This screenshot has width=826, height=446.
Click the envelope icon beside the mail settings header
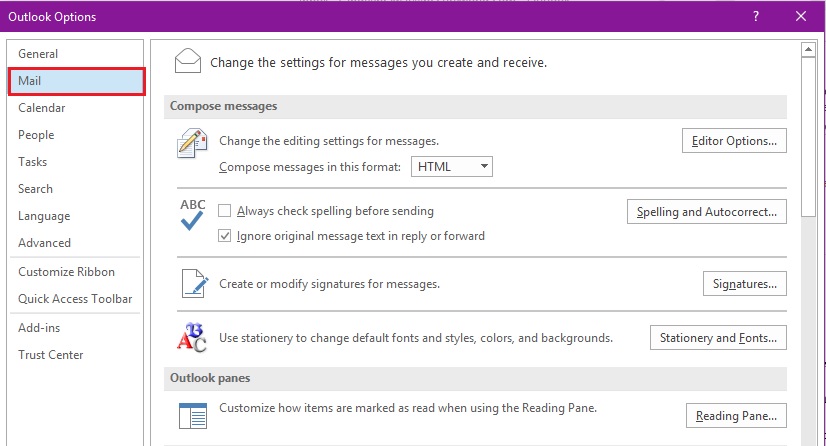(188, 61)
